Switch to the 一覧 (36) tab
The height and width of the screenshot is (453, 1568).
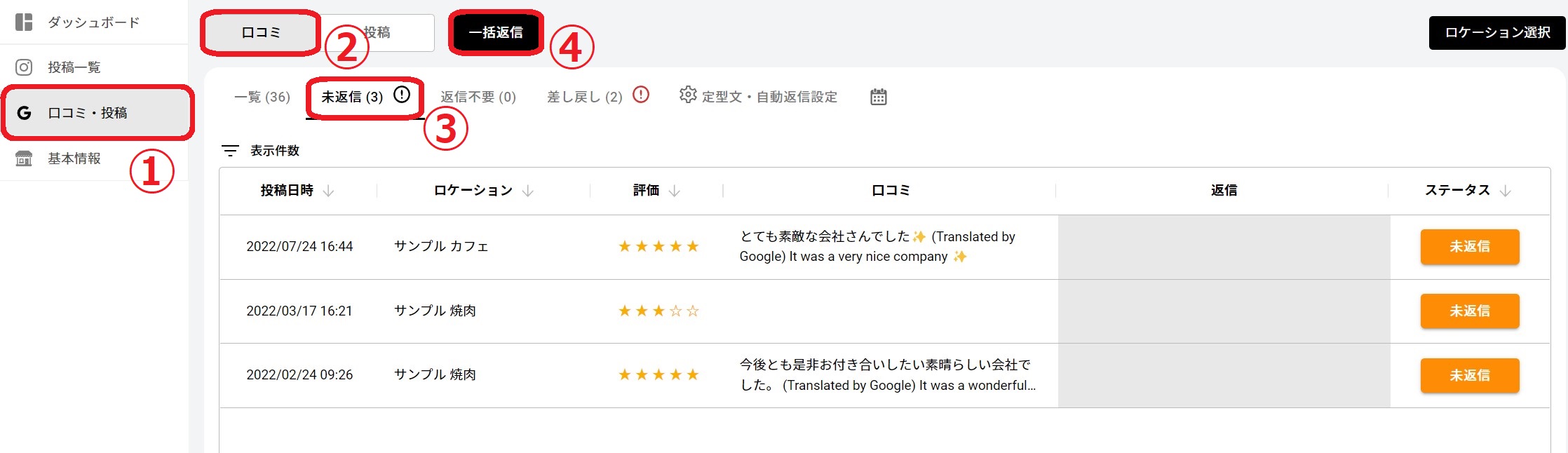click(x=262, y=97)
